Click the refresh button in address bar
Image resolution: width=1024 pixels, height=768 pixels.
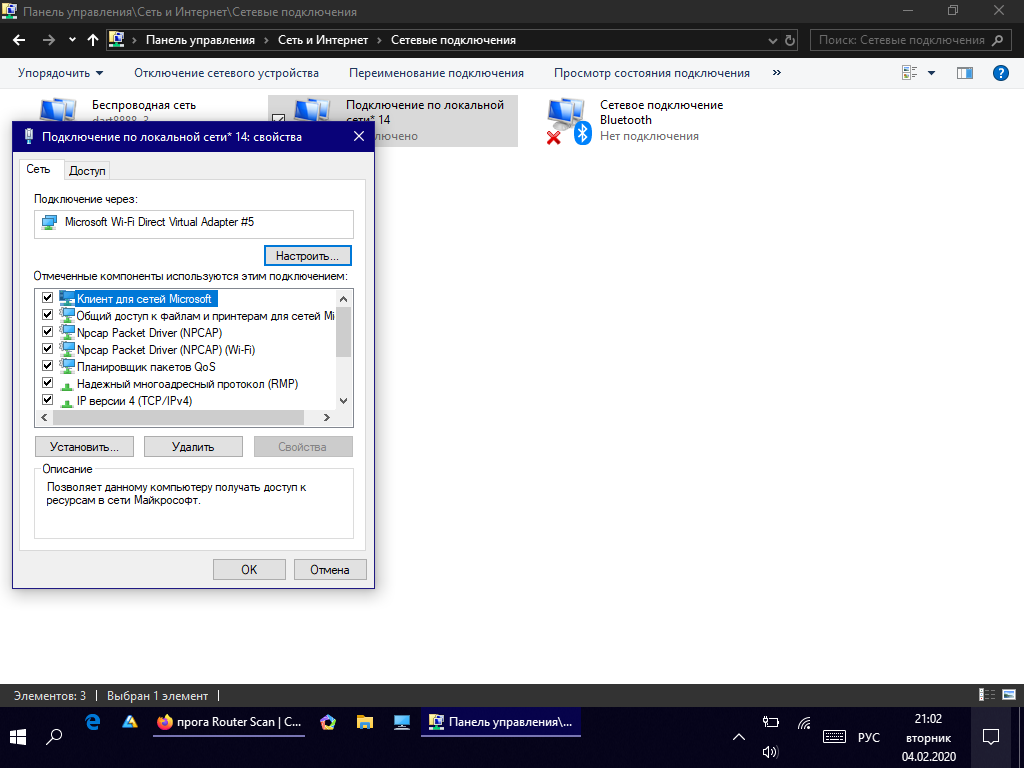coord(791,40)
